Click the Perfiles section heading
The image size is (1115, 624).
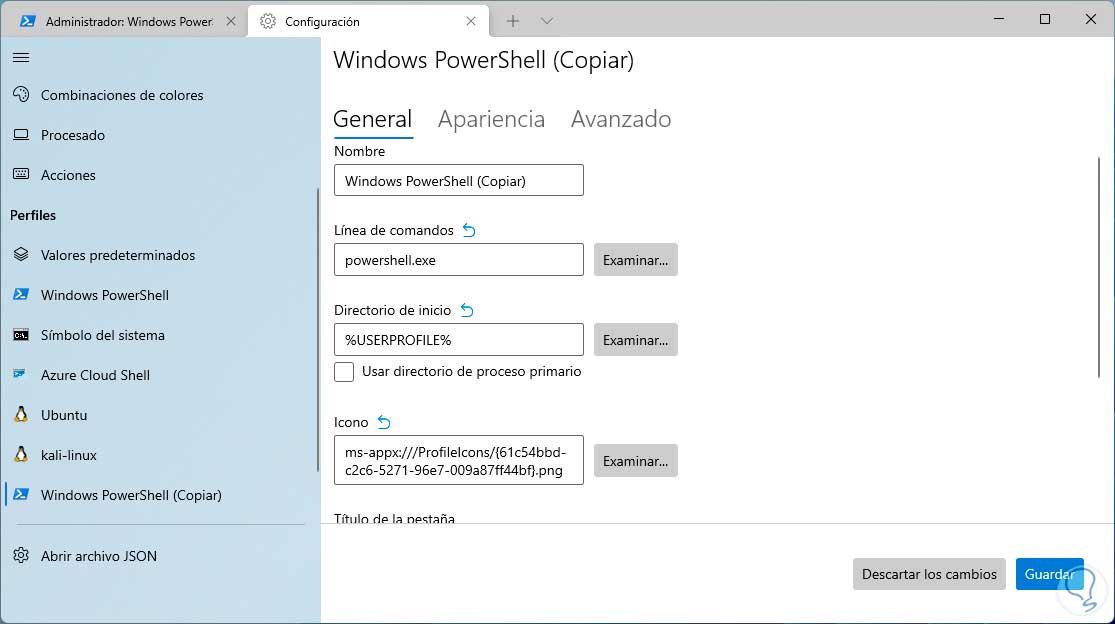[x=33, y=215]
